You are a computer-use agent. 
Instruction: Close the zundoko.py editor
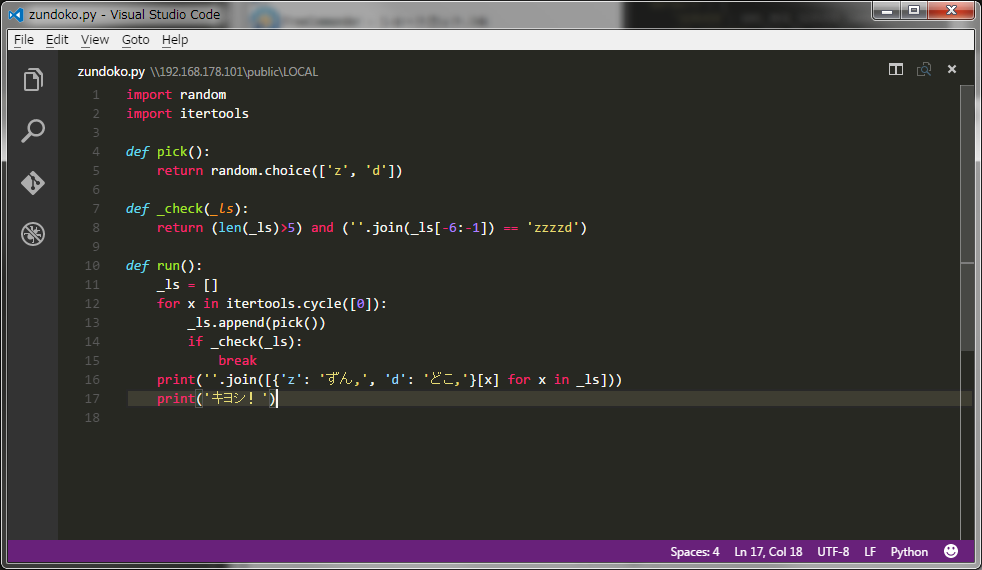coord(952,69)
